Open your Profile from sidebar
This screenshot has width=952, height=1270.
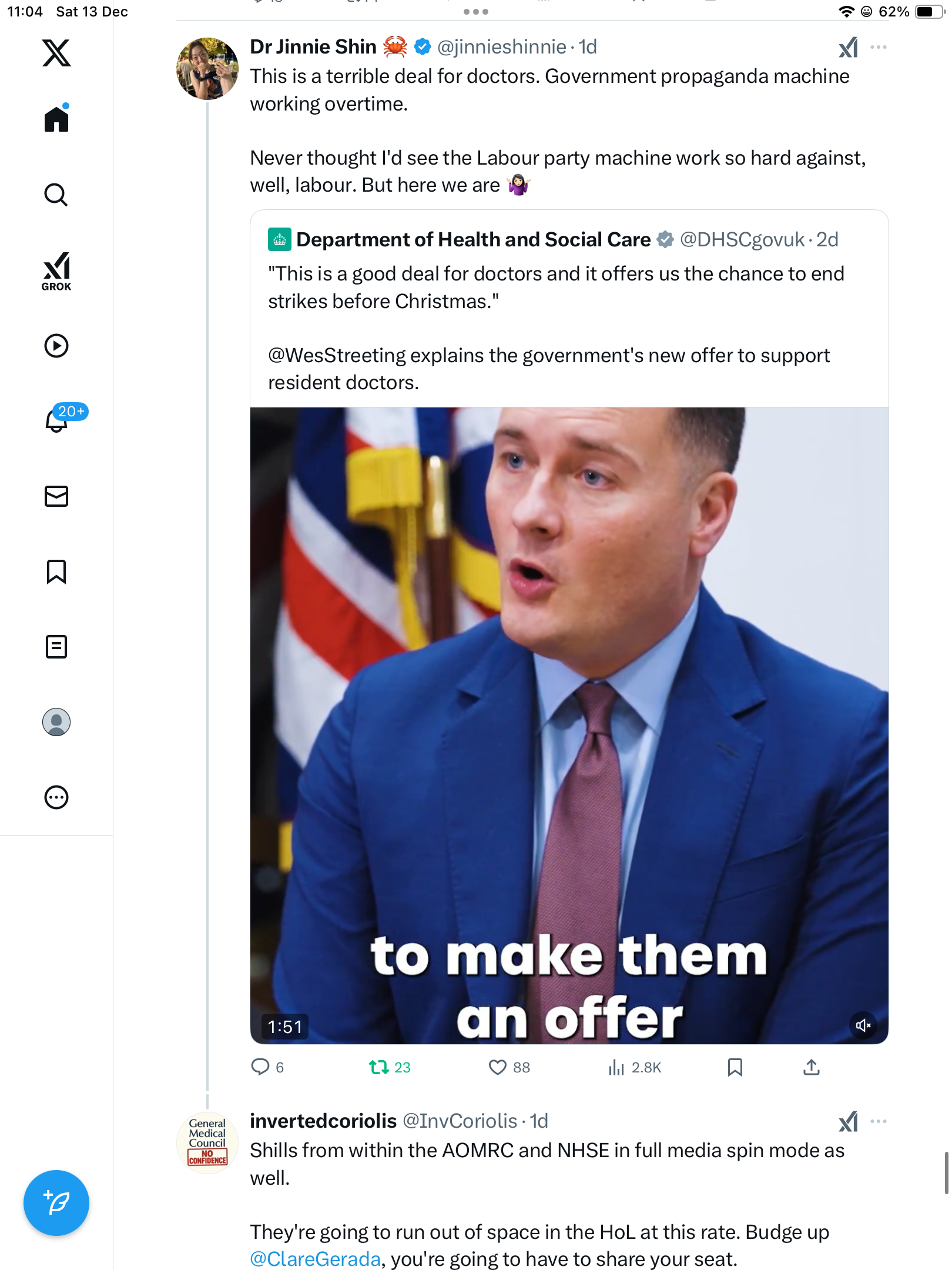[x=56, y=722]
